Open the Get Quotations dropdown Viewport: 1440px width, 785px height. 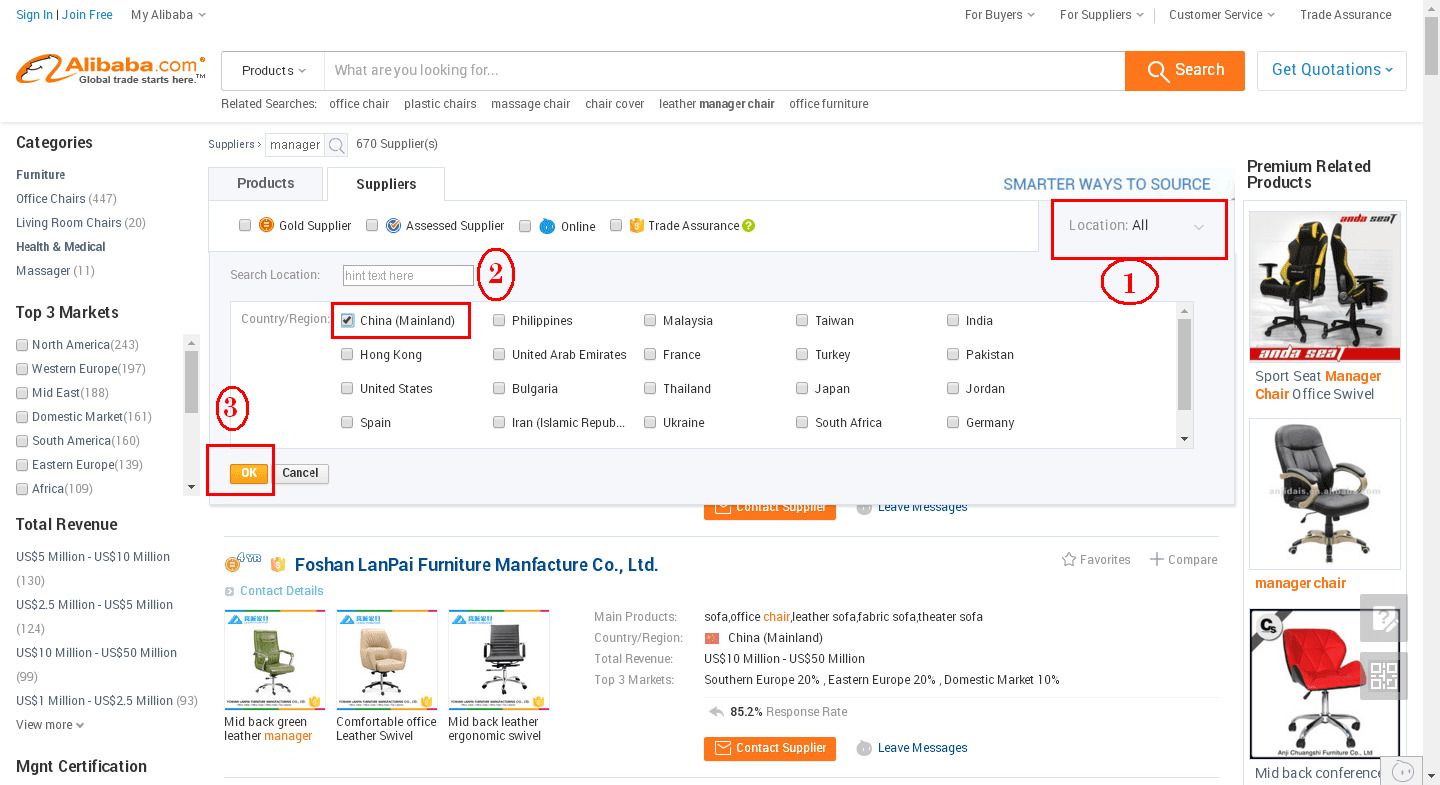[x=1332, y=70]
